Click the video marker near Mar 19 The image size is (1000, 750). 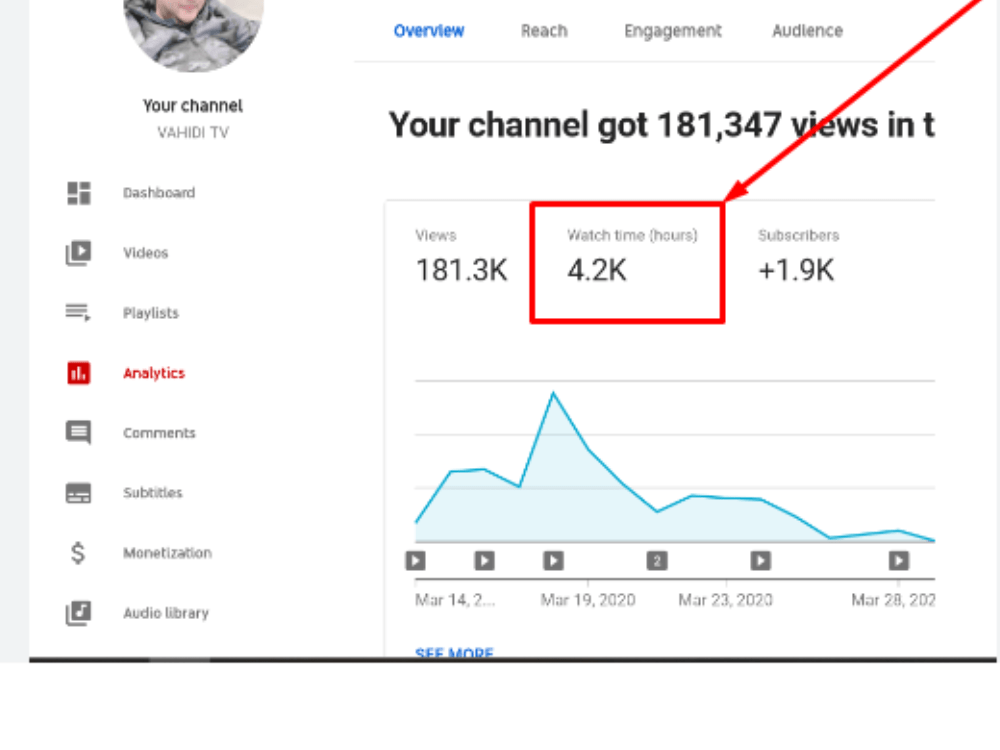(x=554, y=561)
